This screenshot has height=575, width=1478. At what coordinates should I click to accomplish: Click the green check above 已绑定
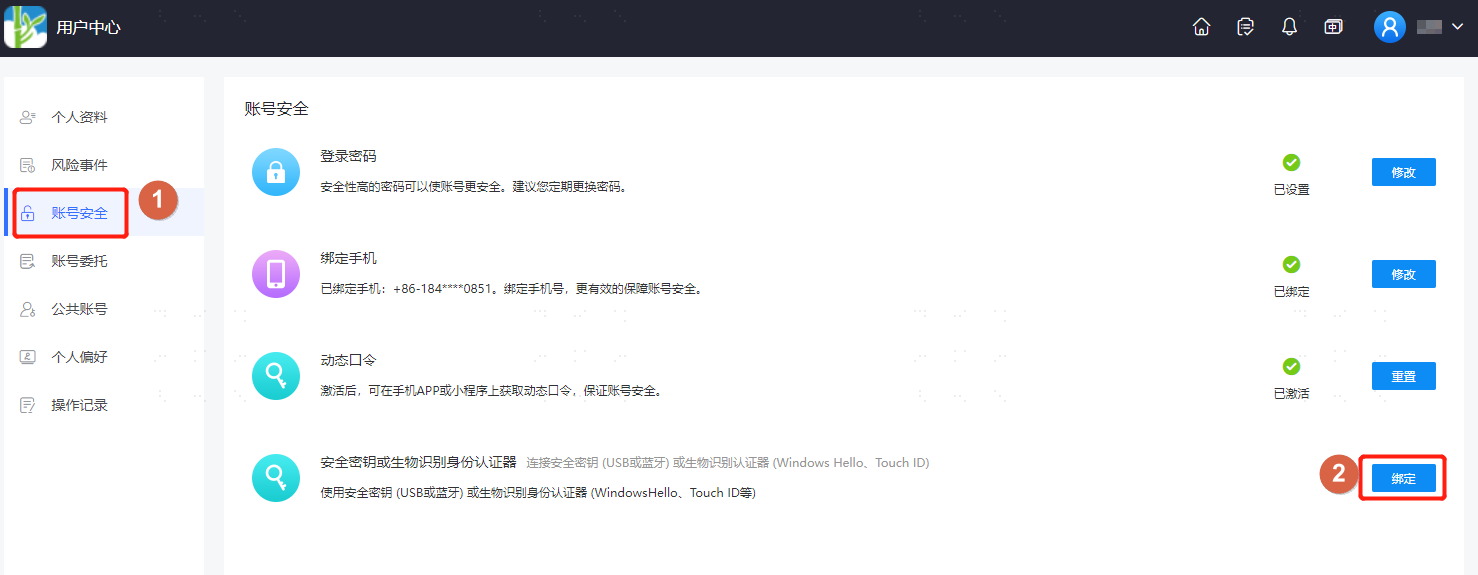click(1291, 264)
